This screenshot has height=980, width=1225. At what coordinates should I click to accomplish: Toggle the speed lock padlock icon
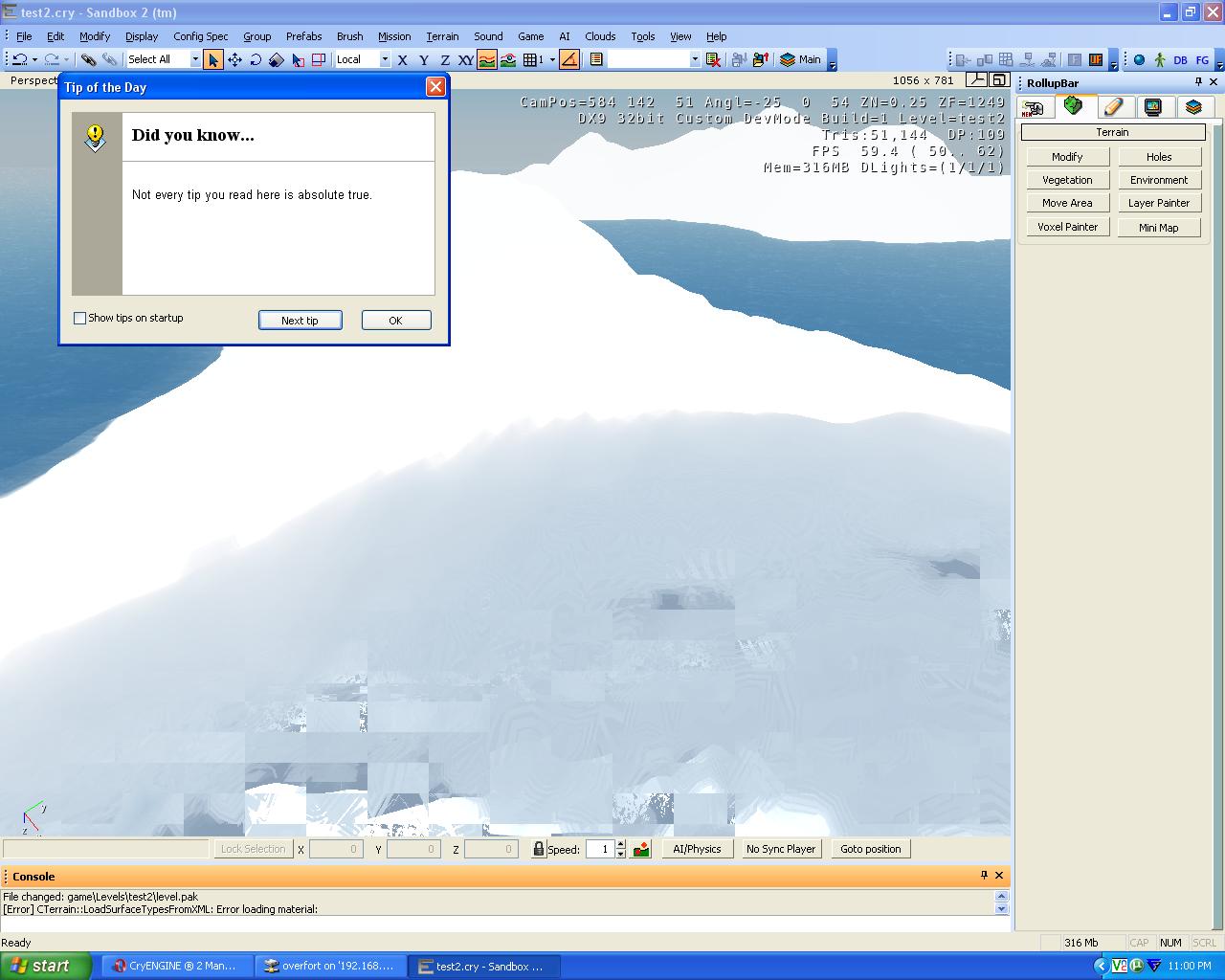[538, 849]
